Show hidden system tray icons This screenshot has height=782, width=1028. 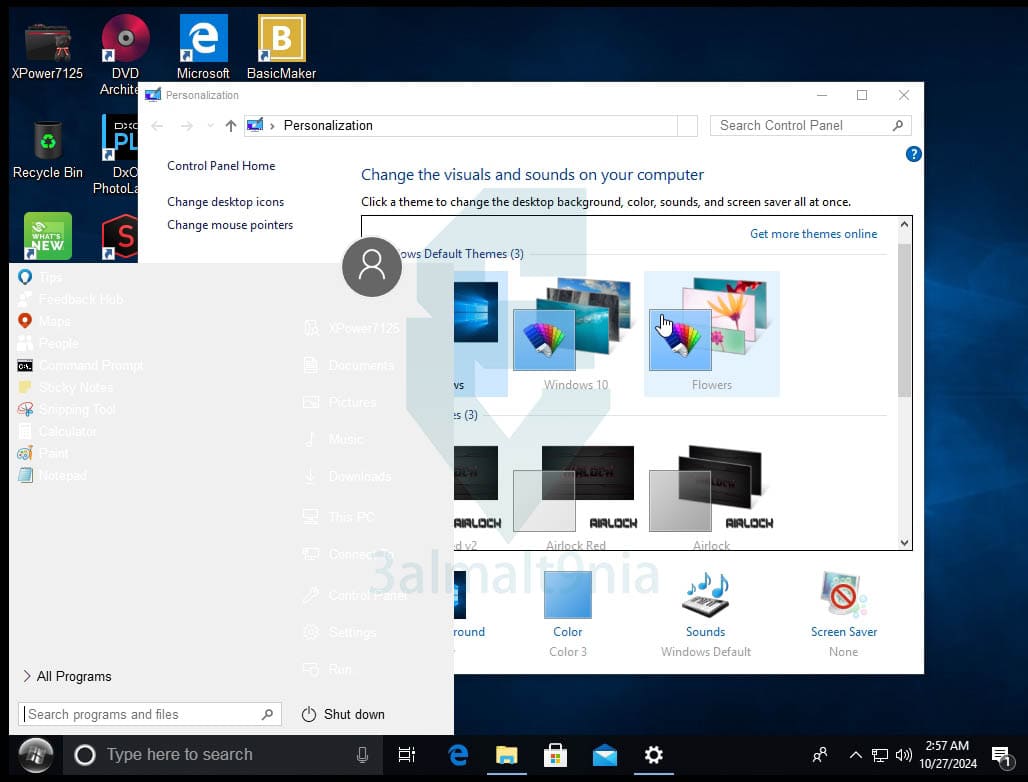tap(856, 755)
